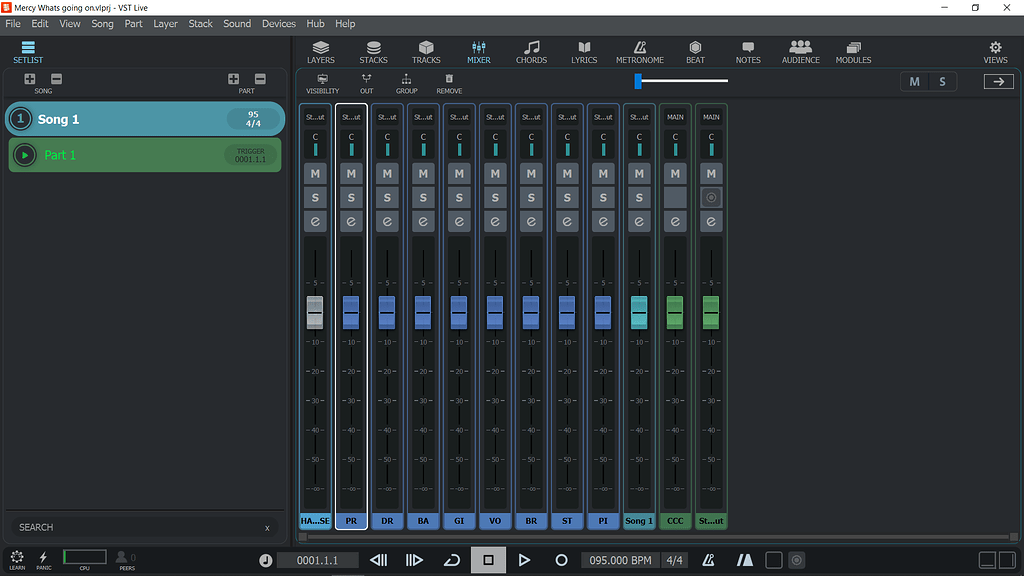Solo the DR channel strip

[x=387, y=197]
